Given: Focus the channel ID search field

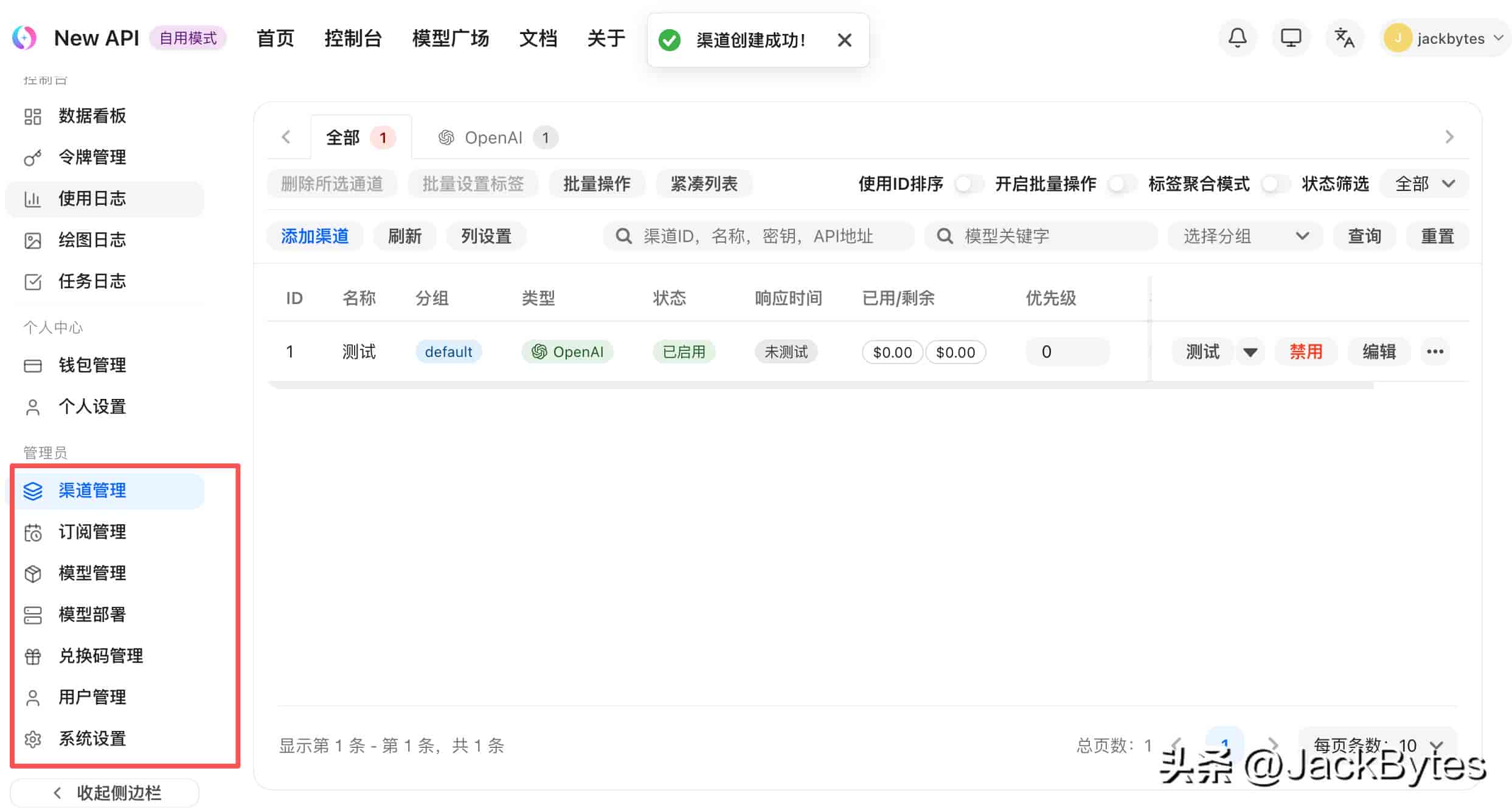Looking at the screenshot, I should click(758, 236).
